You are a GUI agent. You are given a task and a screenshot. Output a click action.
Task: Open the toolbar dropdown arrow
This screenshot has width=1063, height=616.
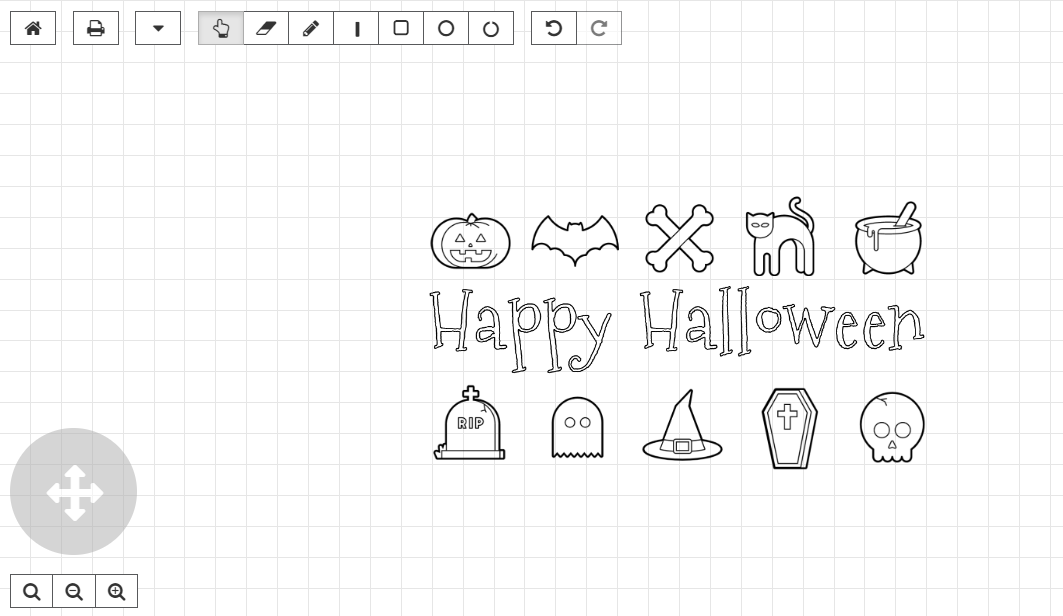[157, 28]
